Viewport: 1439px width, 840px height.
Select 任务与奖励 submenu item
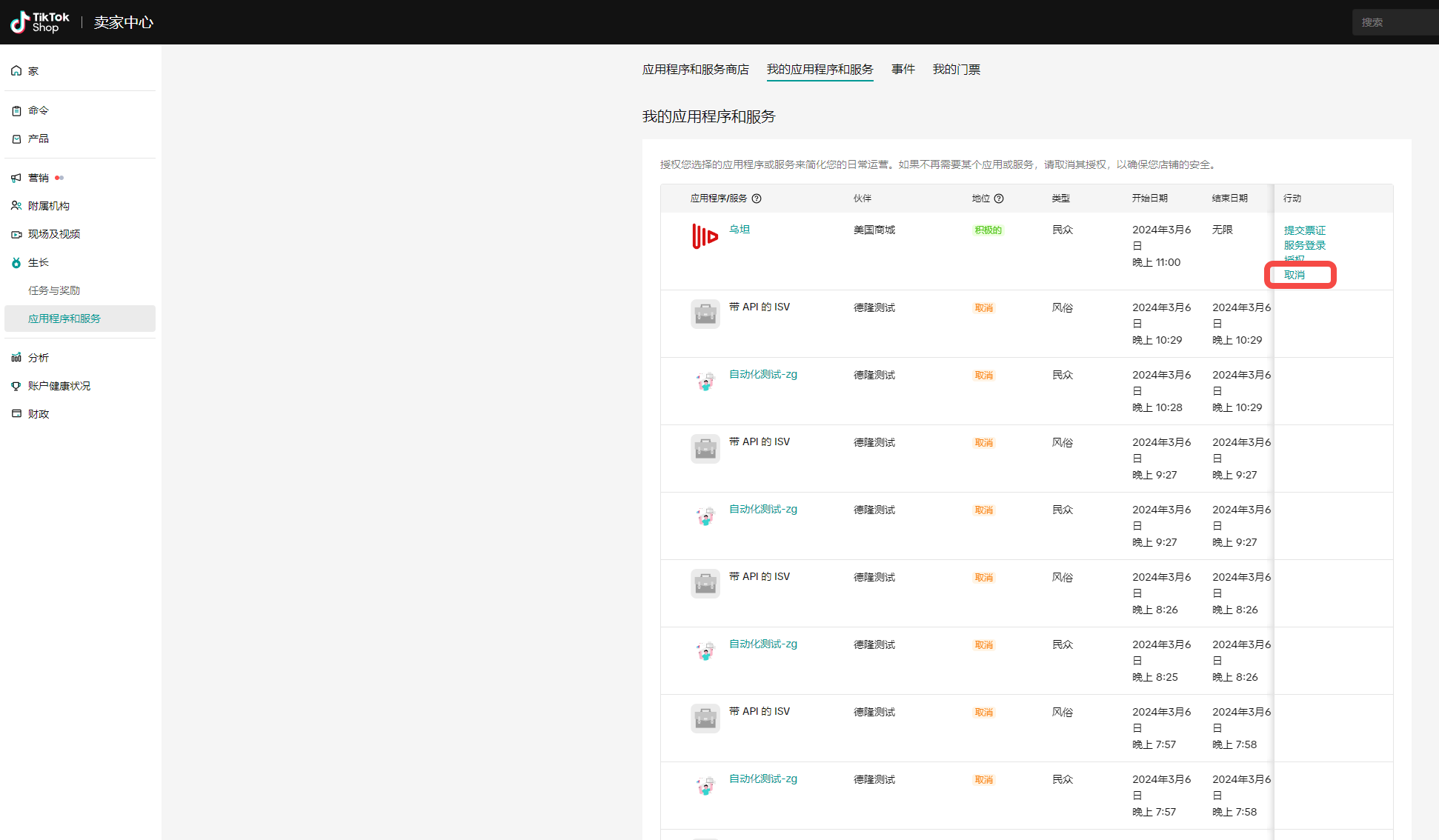54,290
